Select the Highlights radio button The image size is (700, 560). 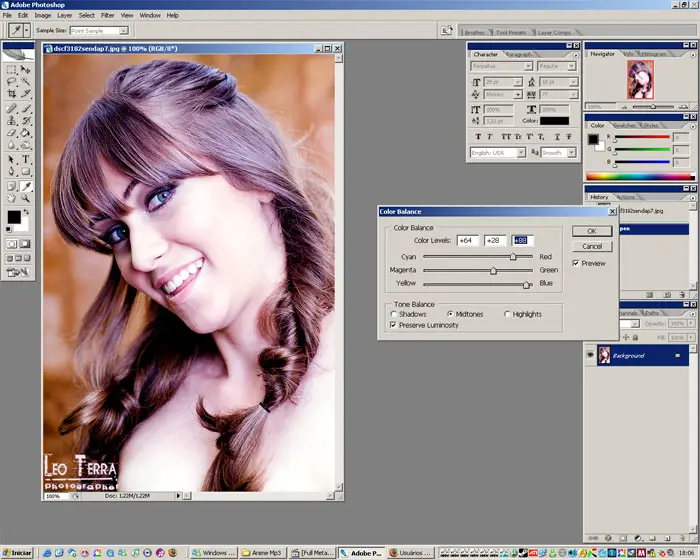pos(506,314)
